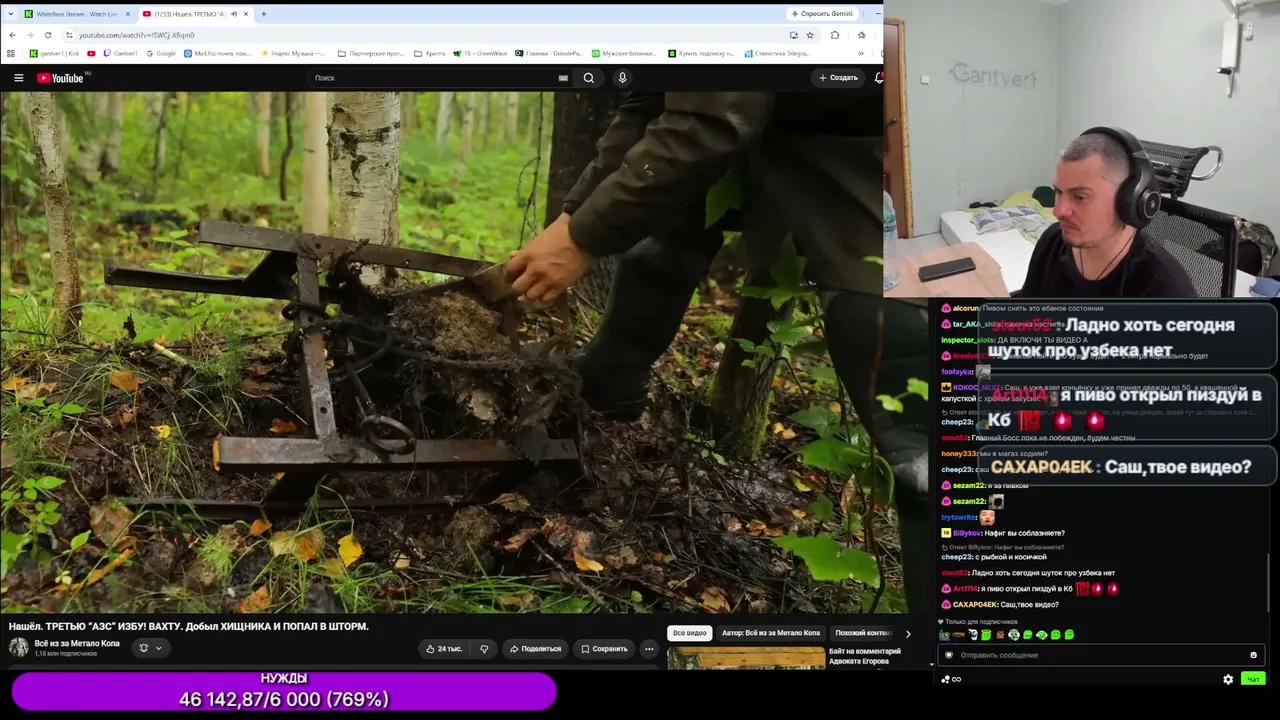Click username CAXAP04EK in the last chat message

point(975,604)
